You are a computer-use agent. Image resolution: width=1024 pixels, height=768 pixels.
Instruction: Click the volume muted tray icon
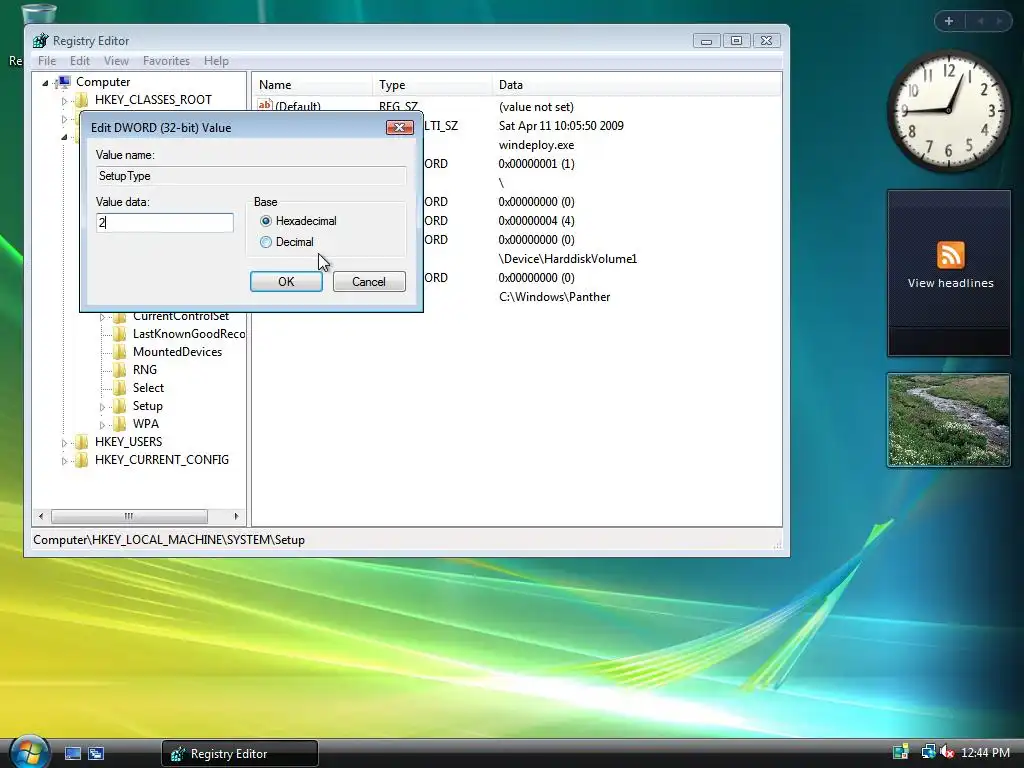tap(947, 752)
